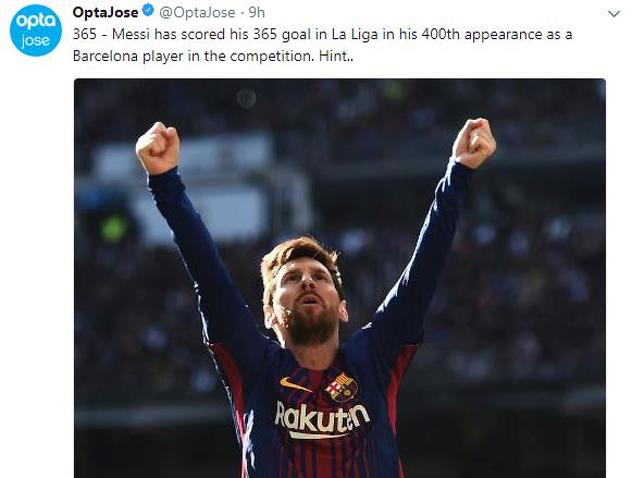This screenshot has height=478, width=632.
Task: Open the Opta Jose profile avatar
Action: tap(36, 31)
